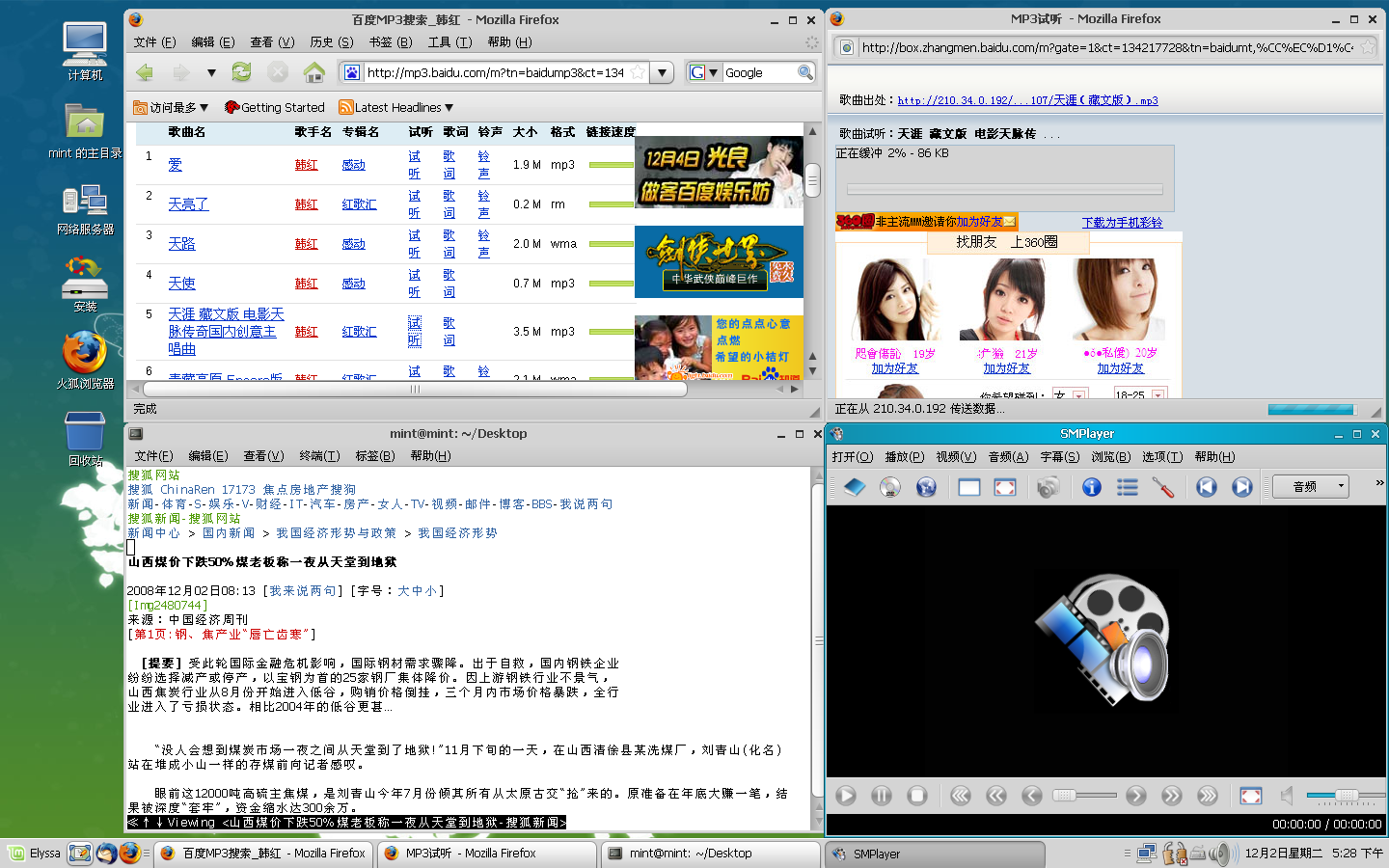Click SMPlayer's triple-arrow rewind button
1389x868 pixels.
[961, 796]
